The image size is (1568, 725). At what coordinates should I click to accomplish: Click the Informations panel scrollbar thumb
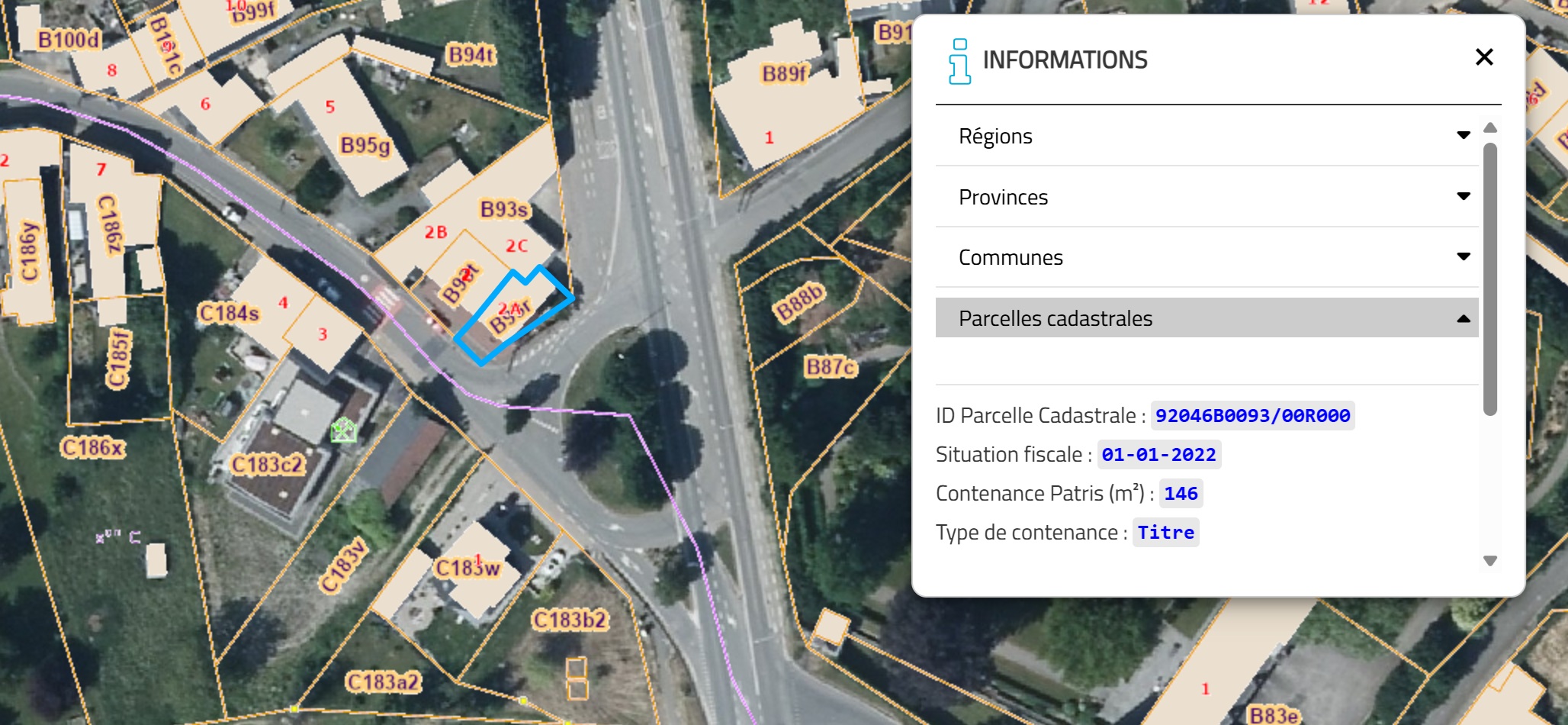pos(1490,279)
